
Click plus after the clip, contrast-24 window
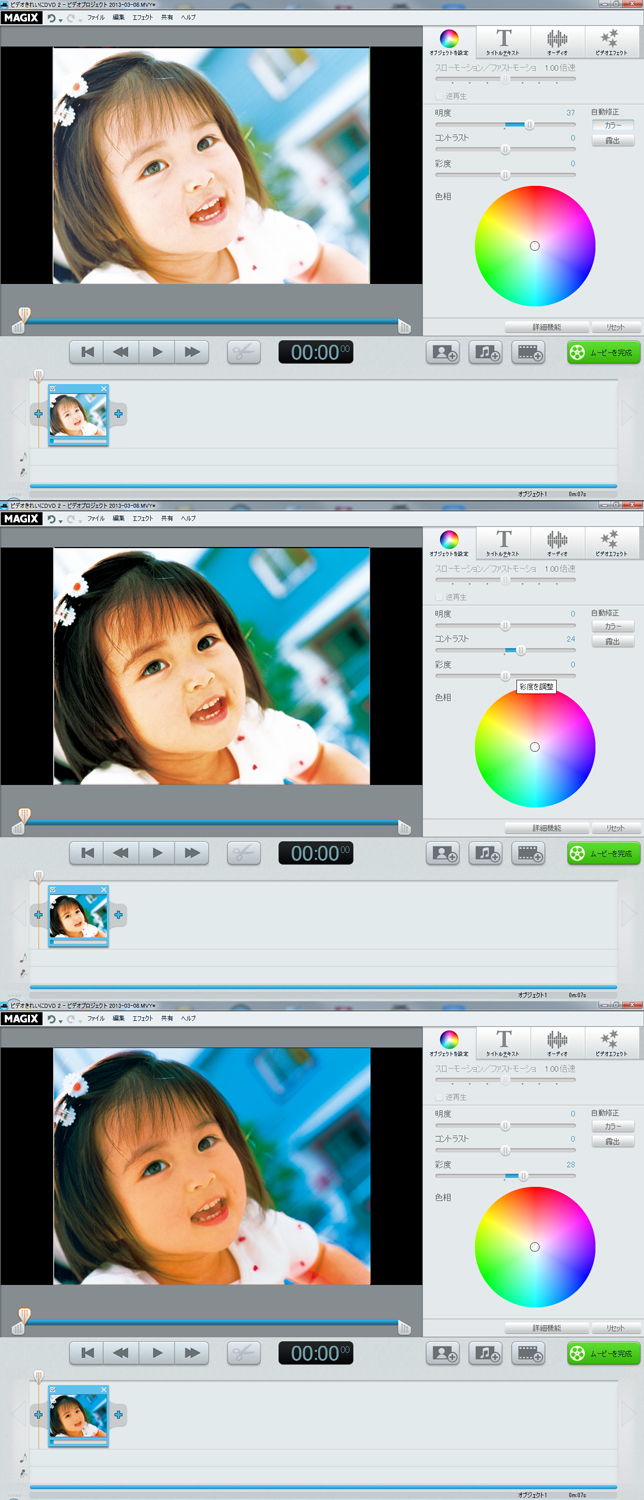click(x=118, y=914)
